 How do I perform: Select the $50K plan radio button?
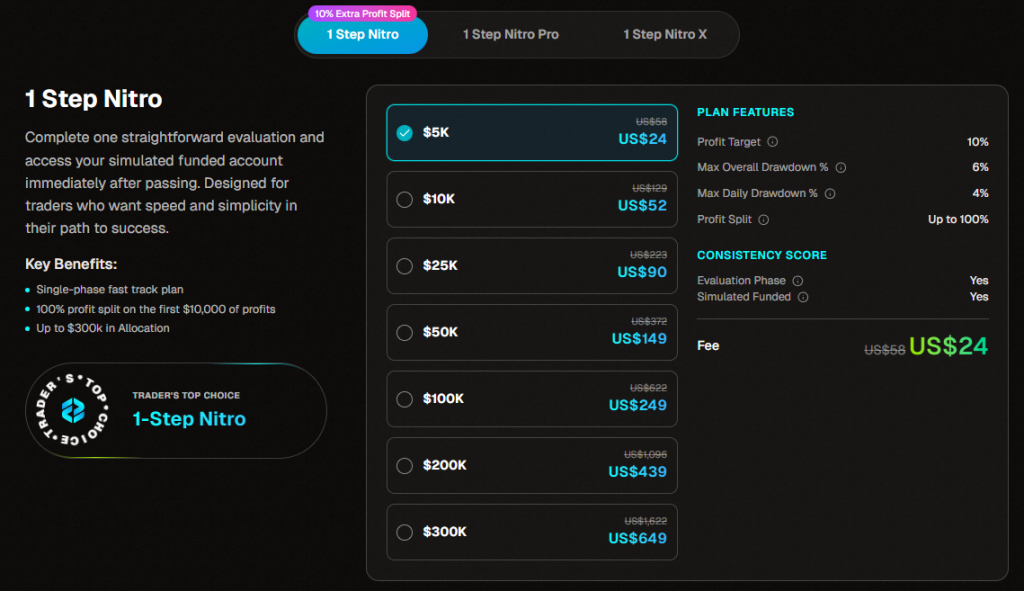(x=405, y=332)
